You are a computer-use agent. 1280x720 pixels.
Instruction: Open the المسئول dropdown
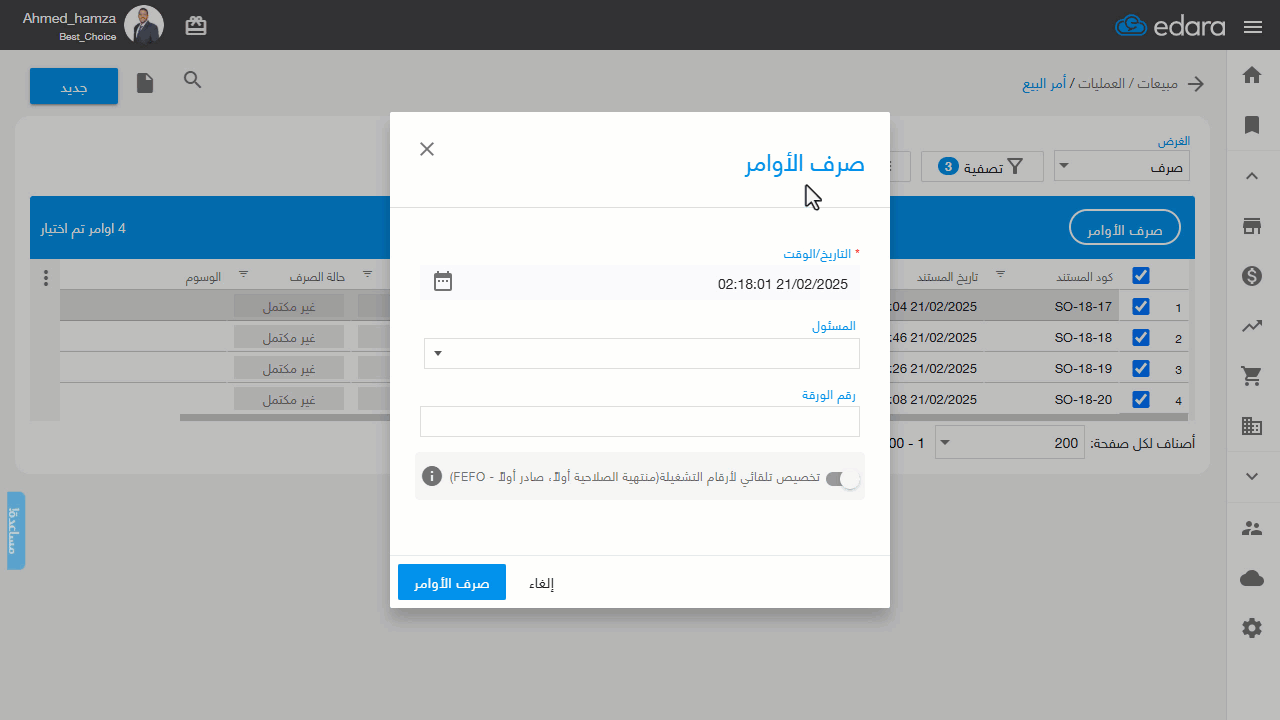(642, 353)
